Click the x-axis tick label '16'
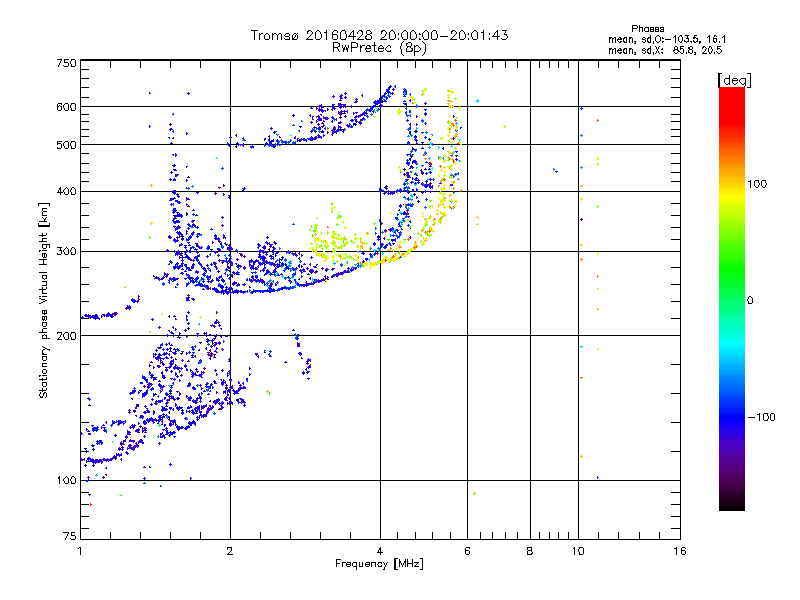This screenshot has height=600, width=800. pos(680,551)
